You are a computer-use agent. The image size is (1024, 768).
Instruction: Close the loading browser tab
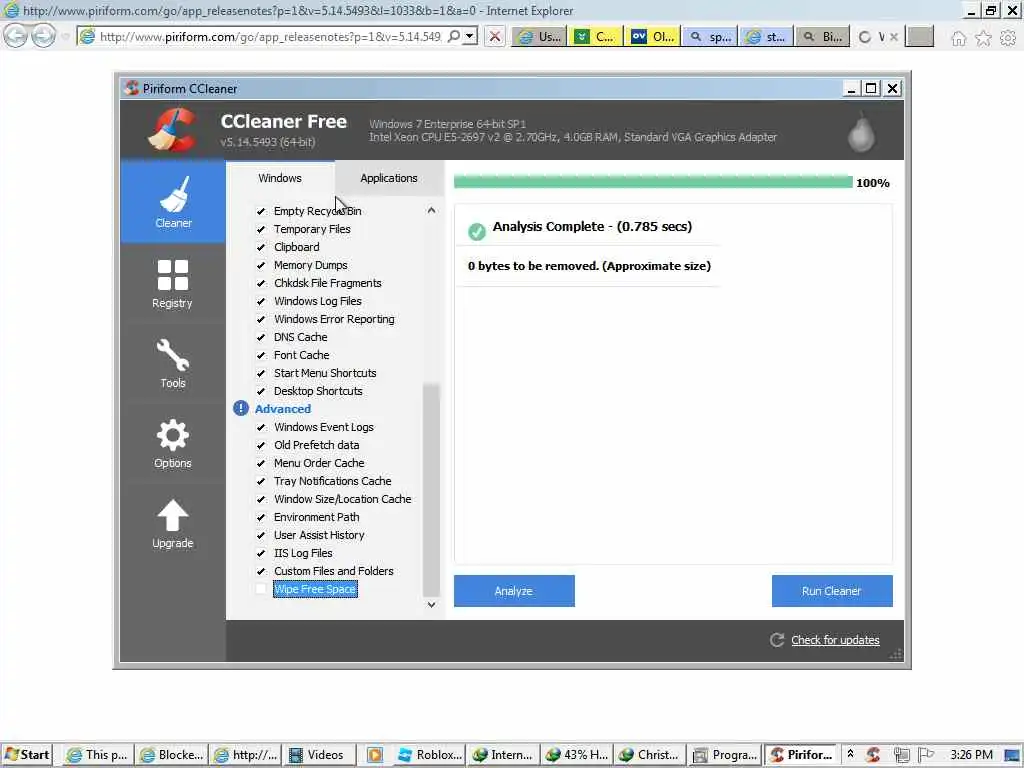[894, 37]
